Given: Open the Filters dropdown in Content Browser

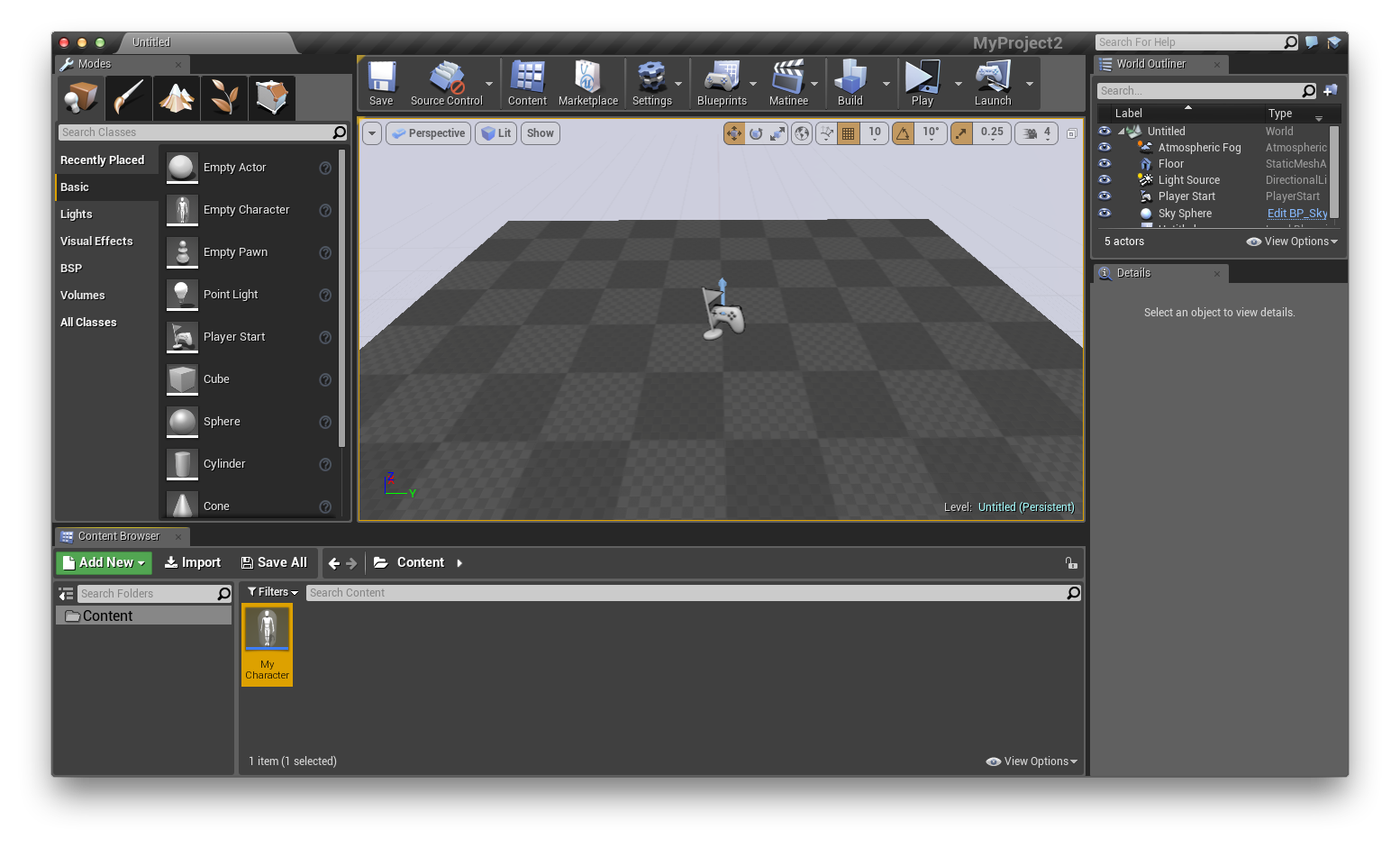Looking at the screenshot, I should [272, 592].
